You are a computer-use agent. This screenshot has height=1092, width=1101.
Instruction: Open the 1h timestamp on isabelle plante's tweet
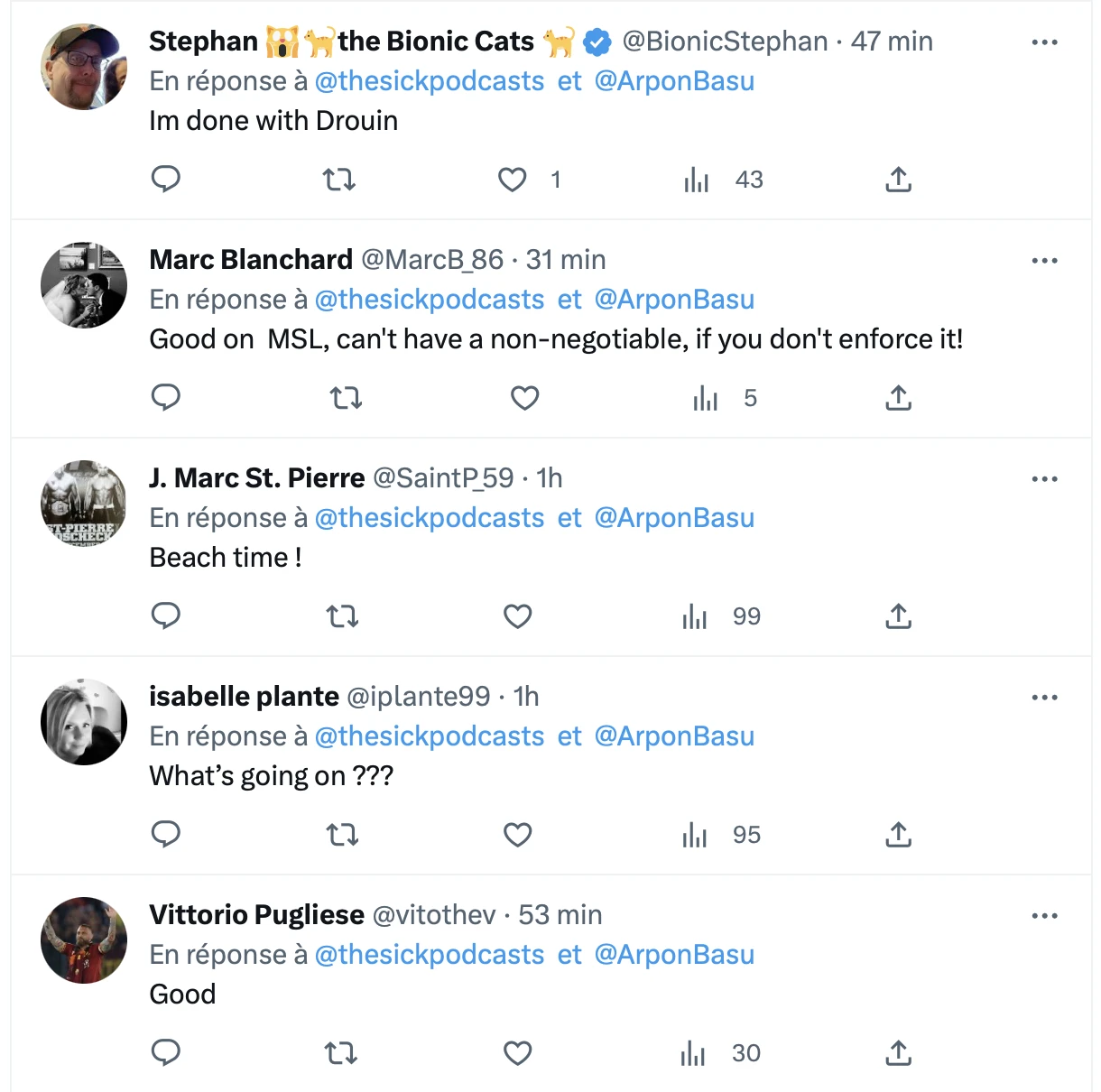click(526, 697)
